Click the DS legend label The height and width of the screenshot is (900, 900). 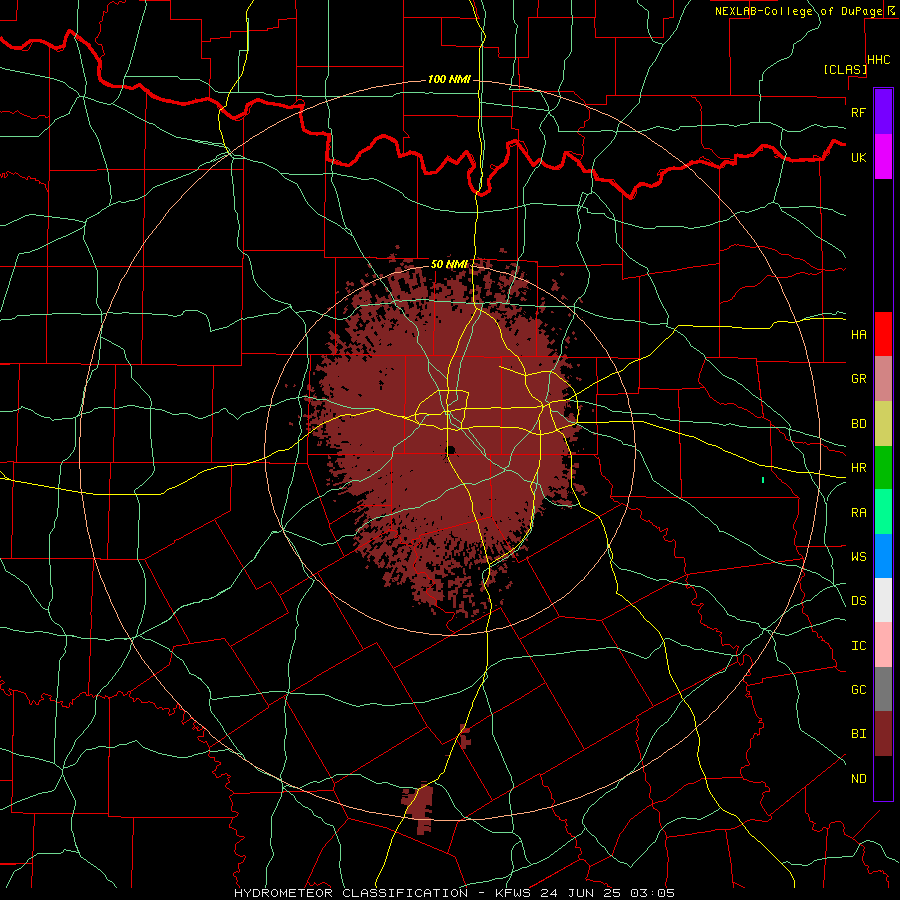858,601
